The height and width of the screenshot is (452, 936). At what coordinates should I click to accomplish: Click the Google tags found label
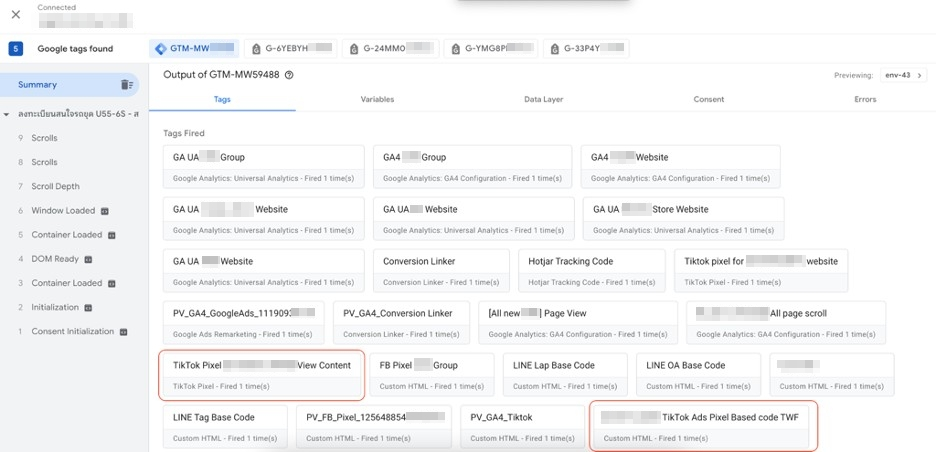tap(75, 49)
